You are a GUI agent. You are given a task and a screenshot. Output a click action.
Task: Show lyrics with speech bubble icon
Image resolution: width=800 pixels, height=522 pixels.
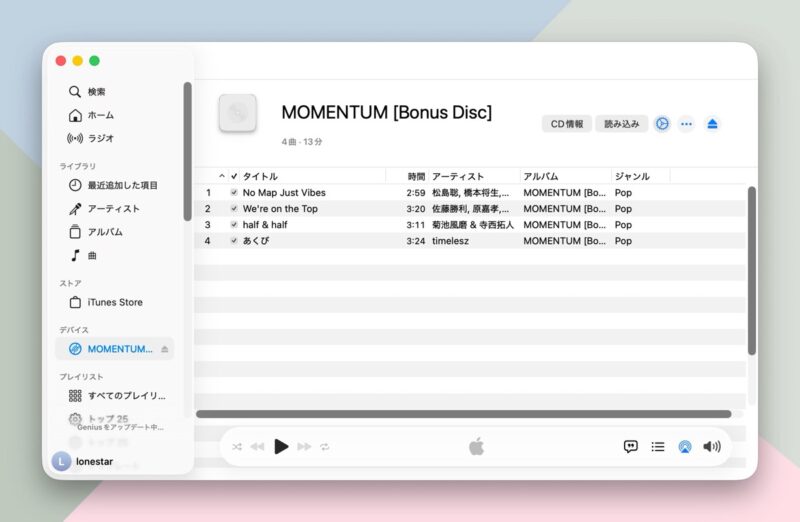(x=631, y=446)
